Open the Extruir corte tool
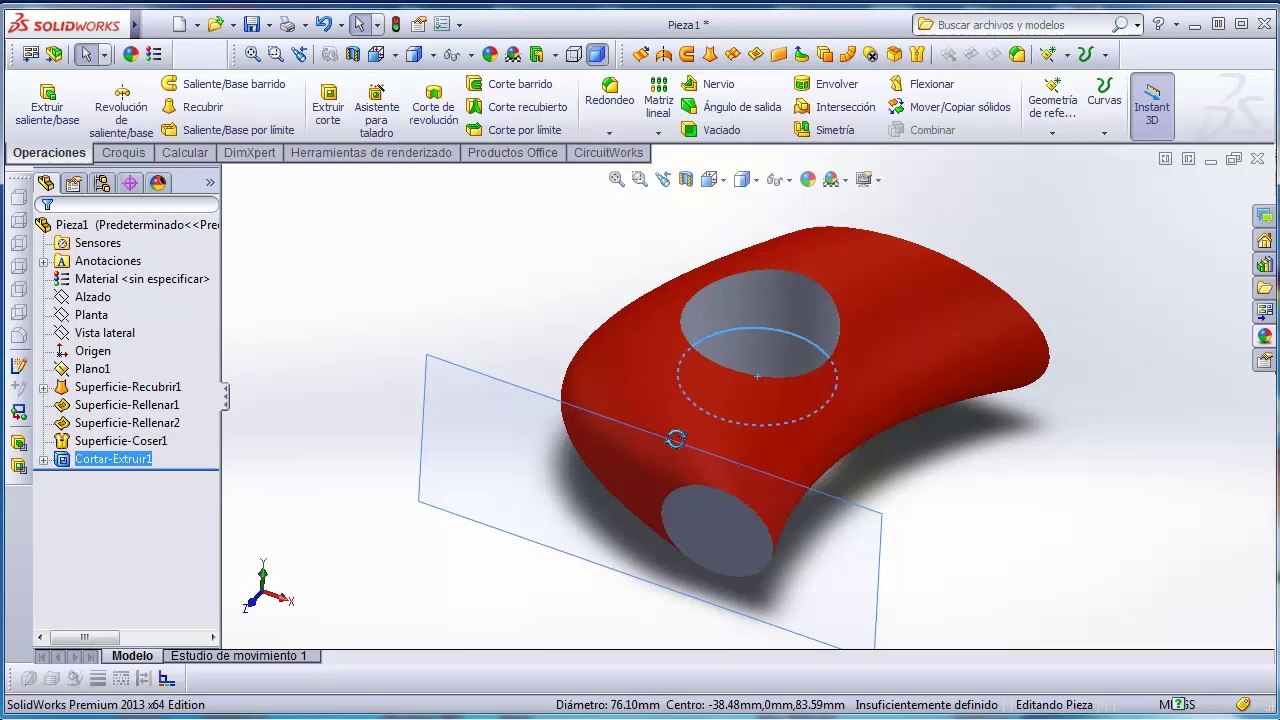Viewport: 1280px width, 720px height. pyautogui.click(x=328, y=105)
